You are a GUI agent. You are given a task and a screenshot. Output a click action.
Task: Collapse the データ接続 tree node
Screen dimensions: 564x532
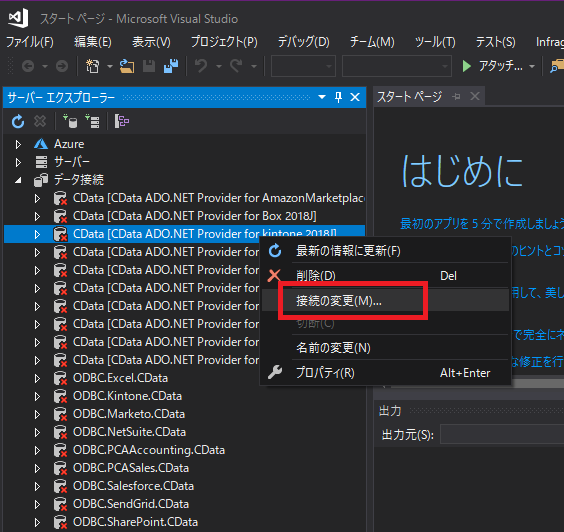(x=18, y=180)
